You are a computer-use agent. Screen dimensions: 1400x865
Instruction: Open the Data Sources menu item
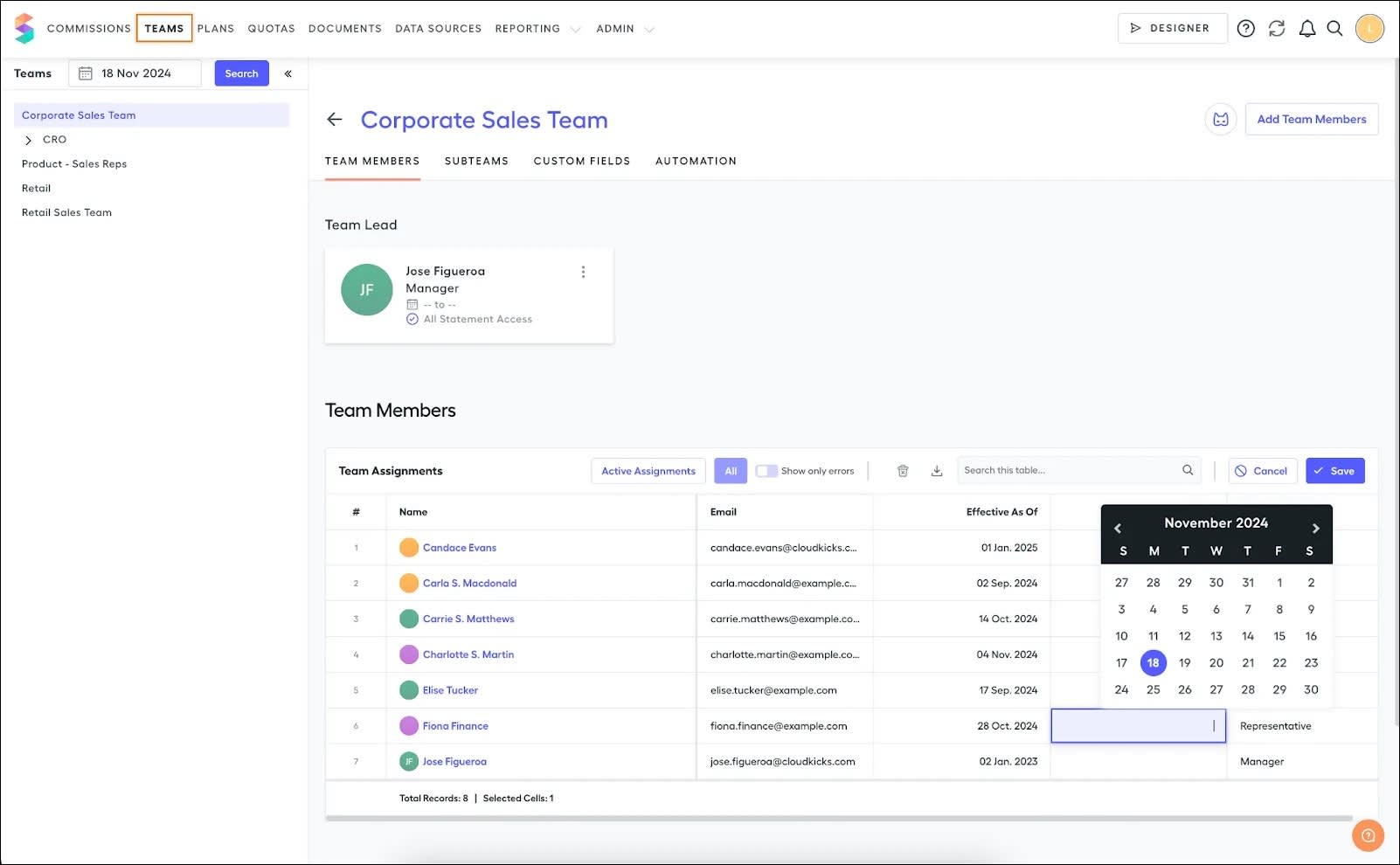439,29
